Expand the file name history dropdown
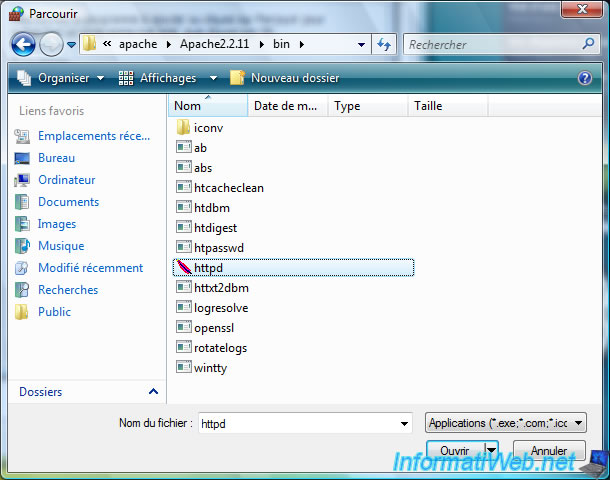 (403, 423)
